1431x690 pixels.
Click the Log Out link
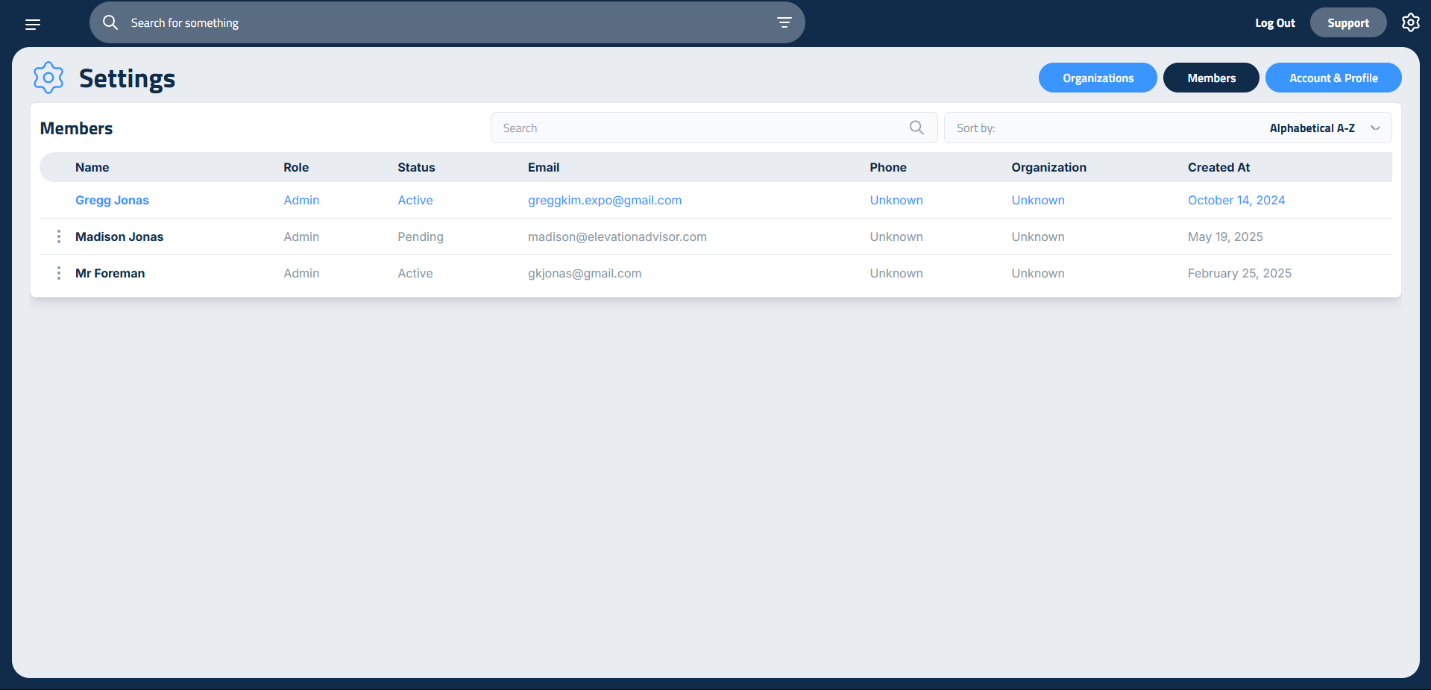[1275, 23]
